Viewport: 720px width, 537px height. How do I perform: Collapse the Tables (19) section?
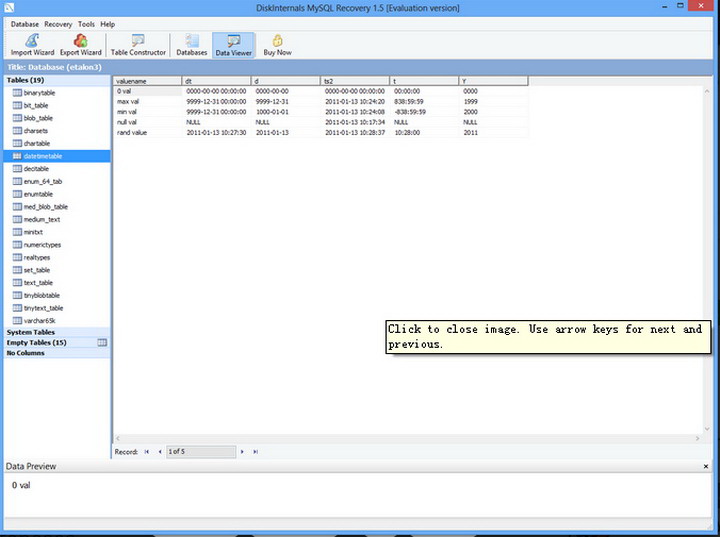(x=57, y=80)
